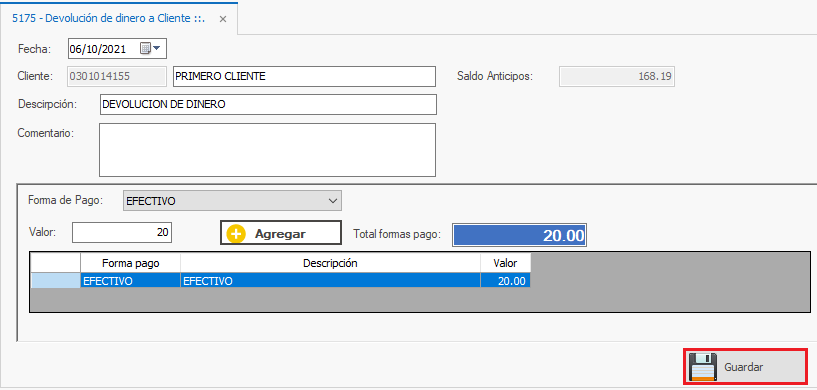Click the yellow plus icon on Agregar

click(236, 234)
